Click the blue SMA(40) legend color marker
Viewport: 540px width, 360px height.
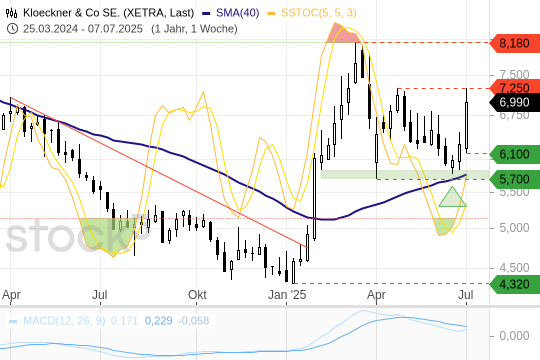click(x=206, y=13)
